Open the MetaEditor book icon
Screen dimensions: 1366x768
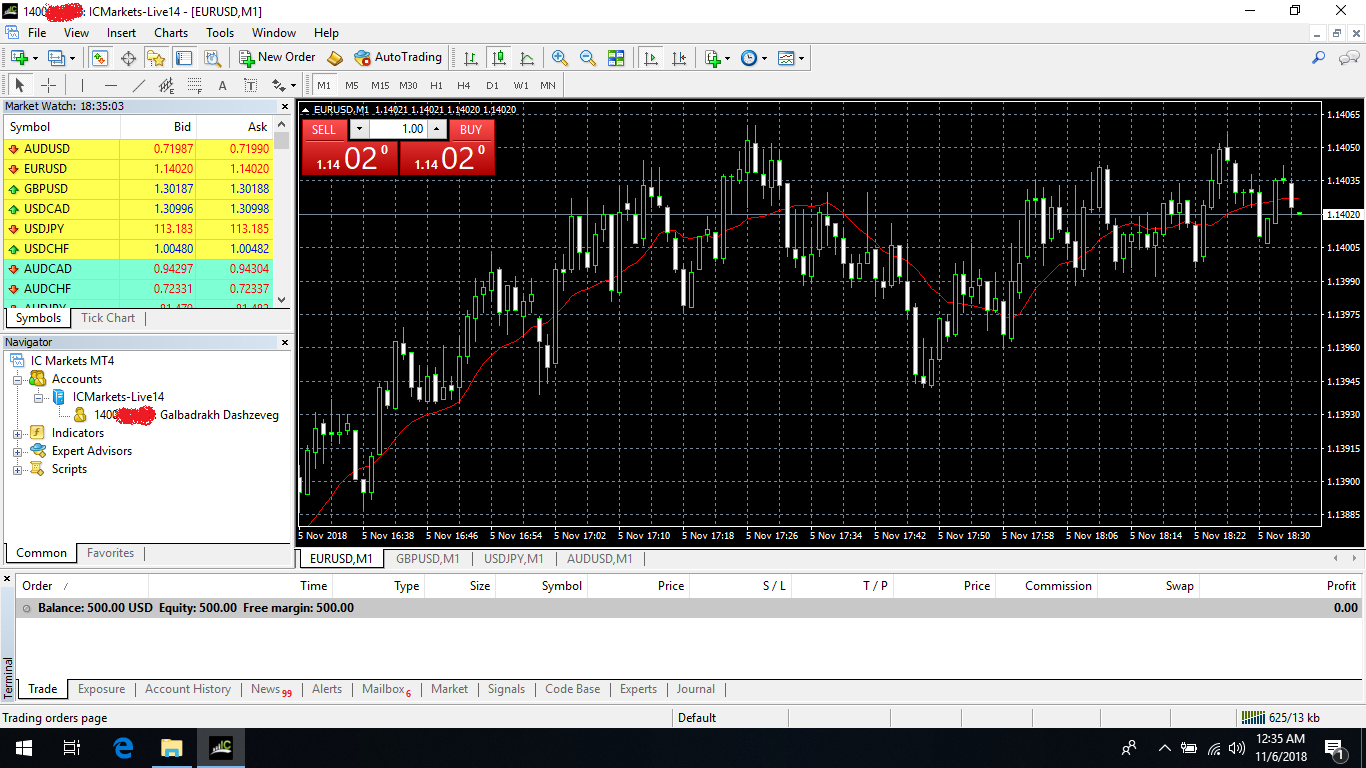pyautogui.click(x=335, y=58)
